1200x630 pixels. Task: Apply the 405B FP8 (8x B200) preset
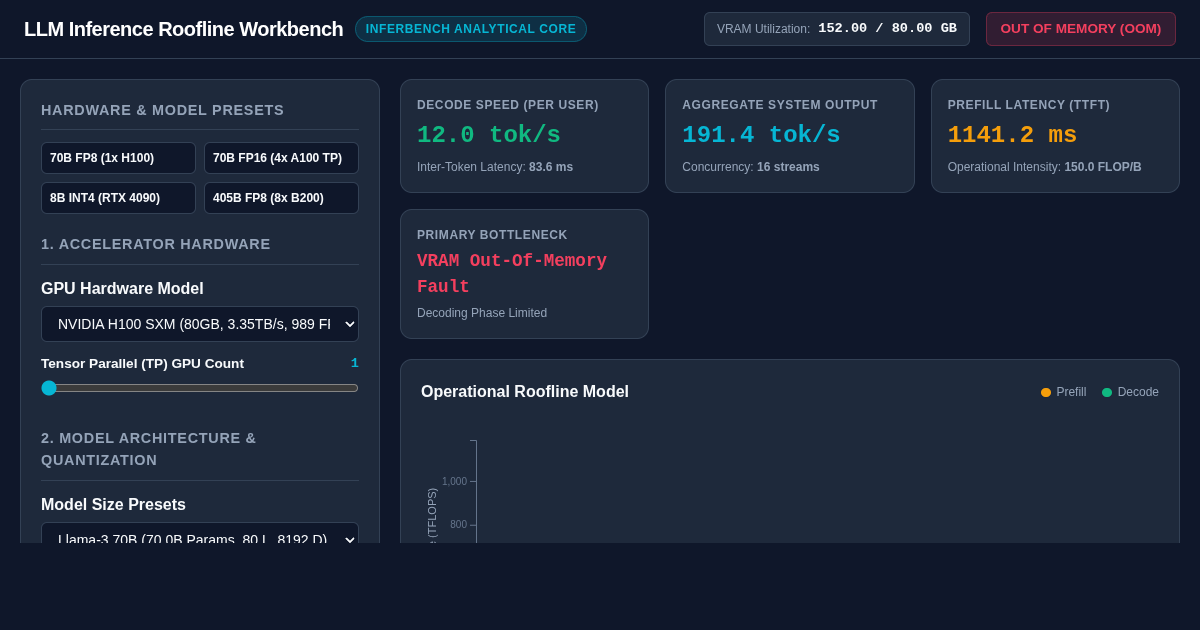pos(281,198)
